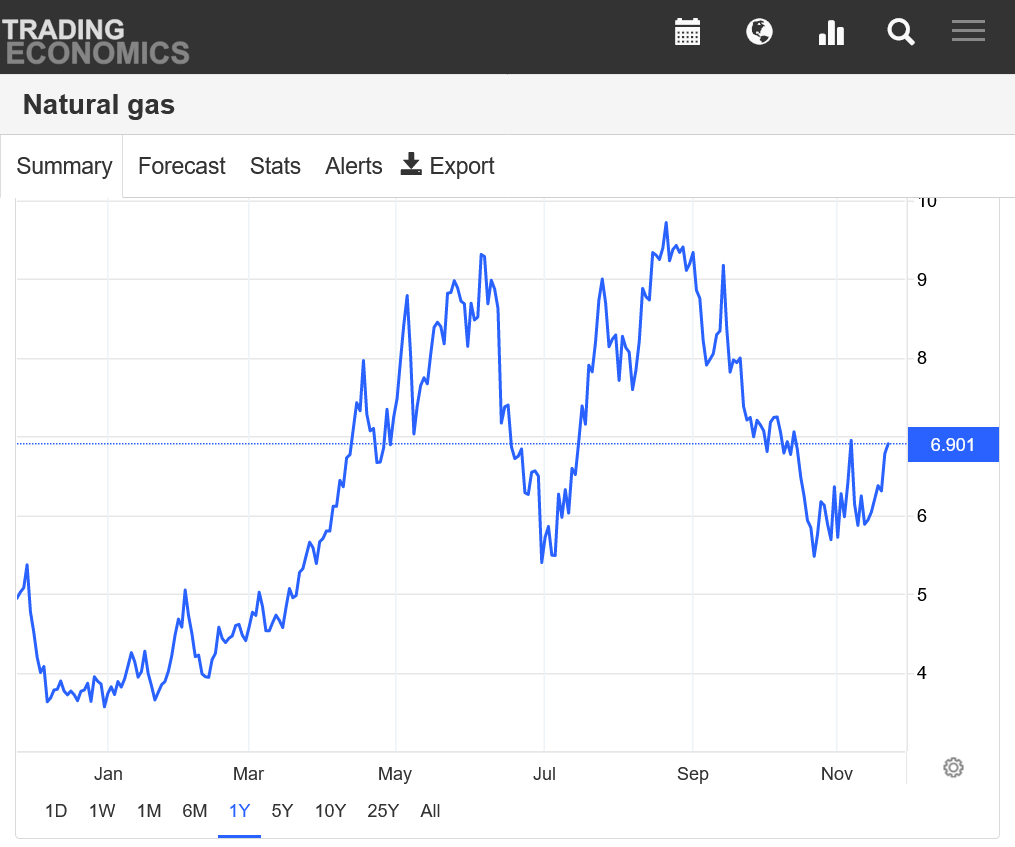The image size is (1015, 847).
Task: Switch to the Summary tab
Action: [x=64, y=166]
